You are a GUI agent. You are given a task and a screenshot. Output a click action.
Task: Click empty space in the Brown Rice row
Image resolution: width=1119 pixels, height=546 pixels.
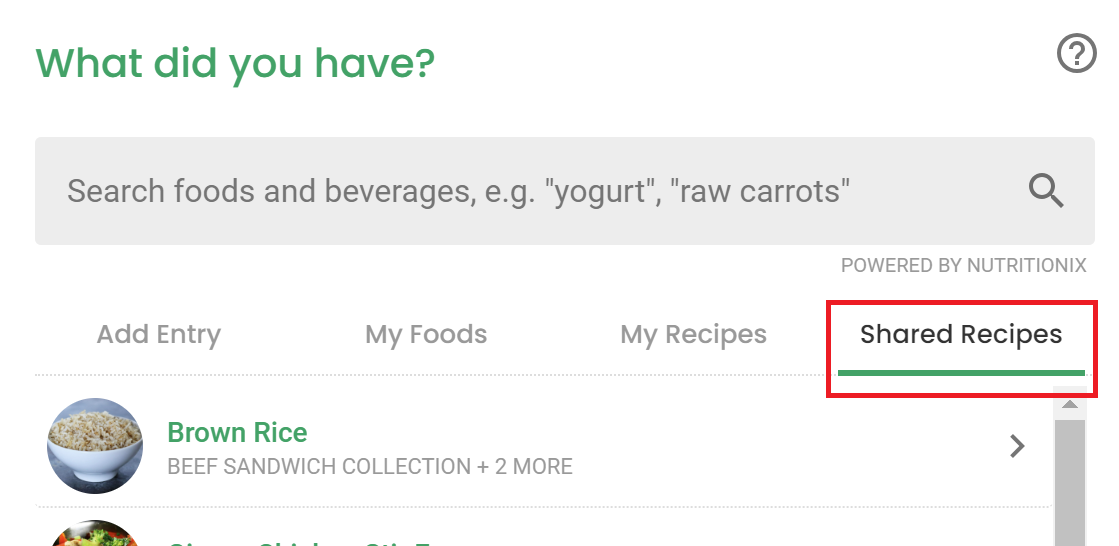(785, 447)
